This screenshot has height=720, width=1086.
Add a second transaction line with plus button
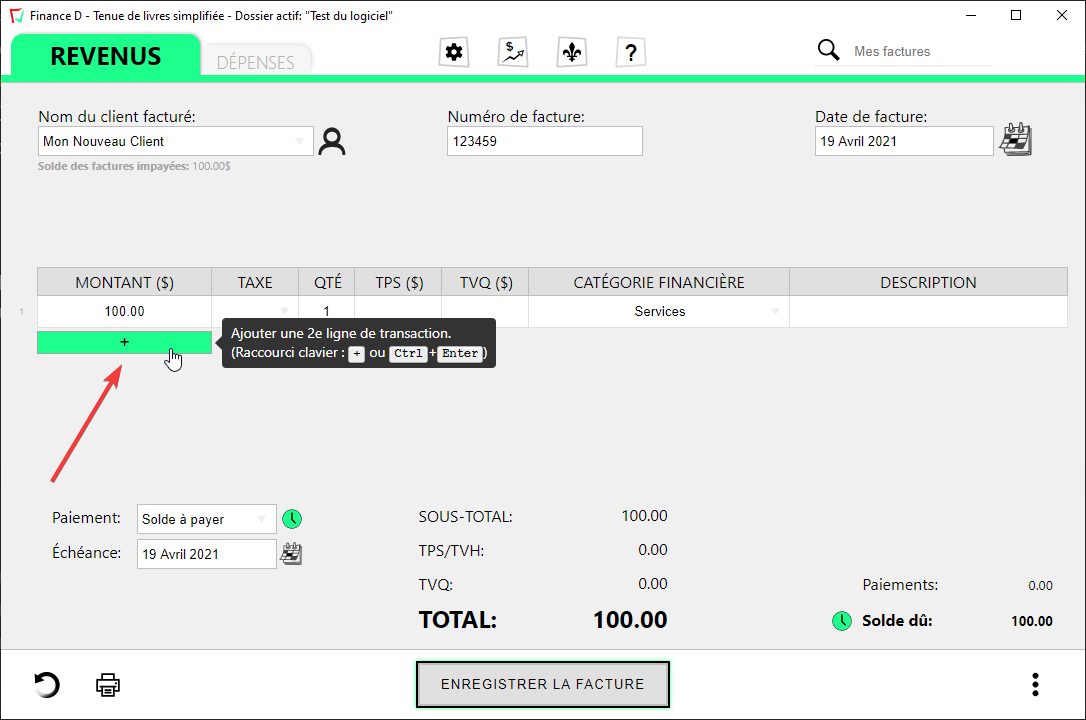124,342
